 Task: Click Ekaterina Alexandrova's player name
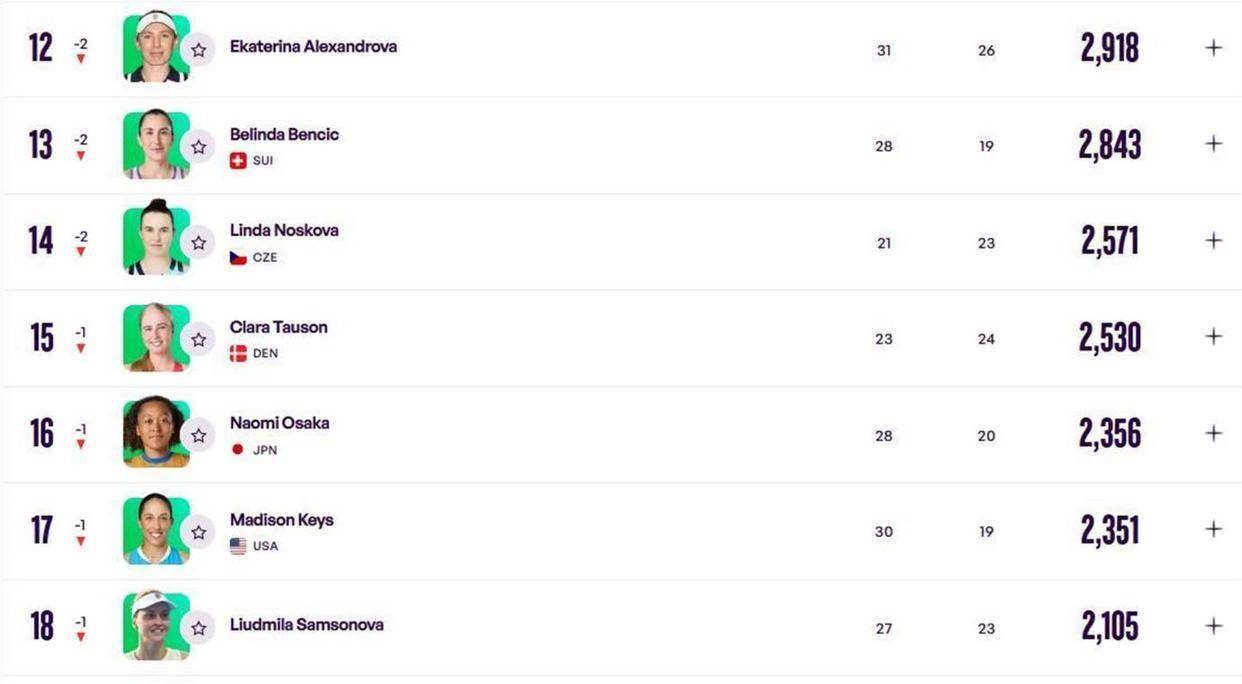313,46
